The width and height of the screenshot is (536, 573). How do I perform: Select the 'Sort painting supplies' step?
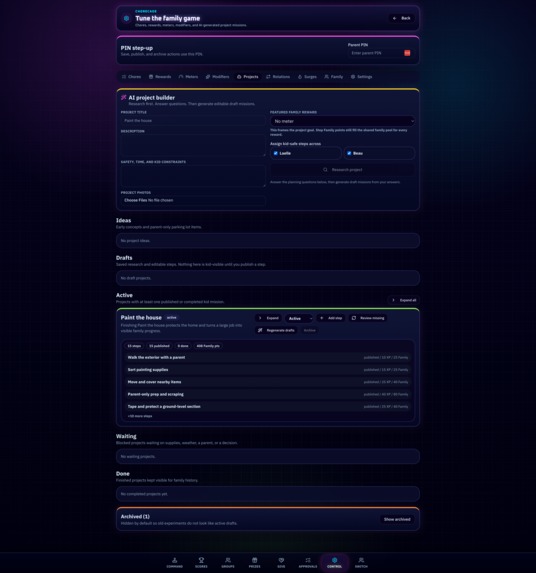click(x=268, y=370)
